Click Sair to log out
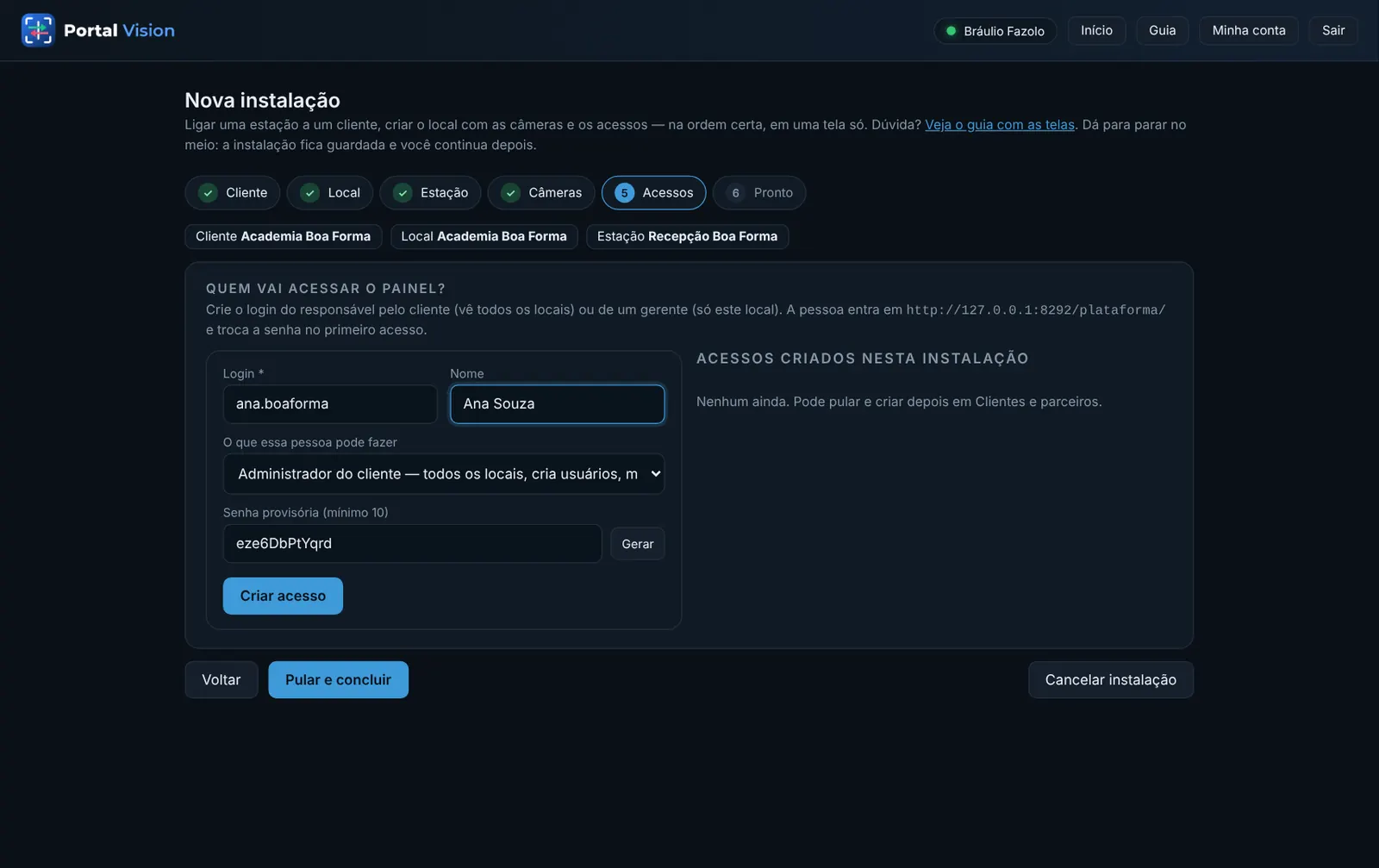The image size is (1379, 868). coord(1333,31)
